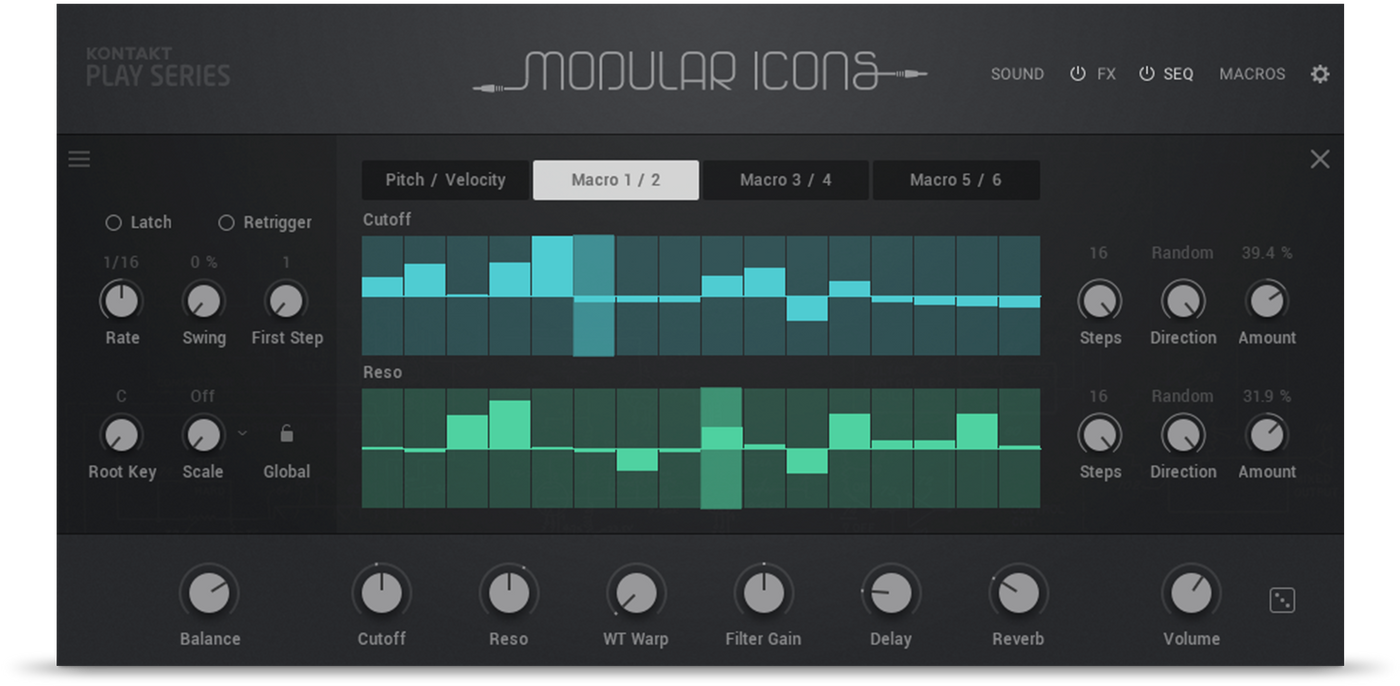Click the 39.4 % amount value
The width and height of the screenshot is (1400, 686).
pyautogui.click(x=1266, y=253)
